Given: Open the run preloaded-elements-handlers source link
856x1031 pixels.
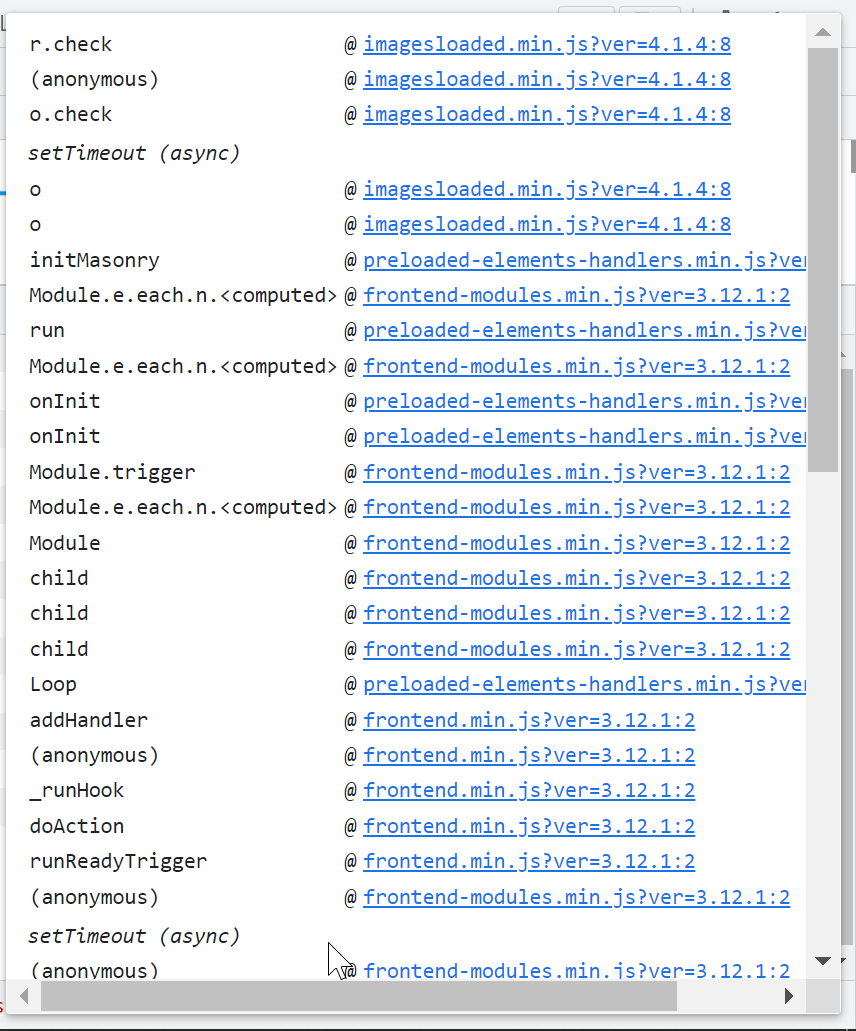Looking at the screenshot, I should [584, 330].
